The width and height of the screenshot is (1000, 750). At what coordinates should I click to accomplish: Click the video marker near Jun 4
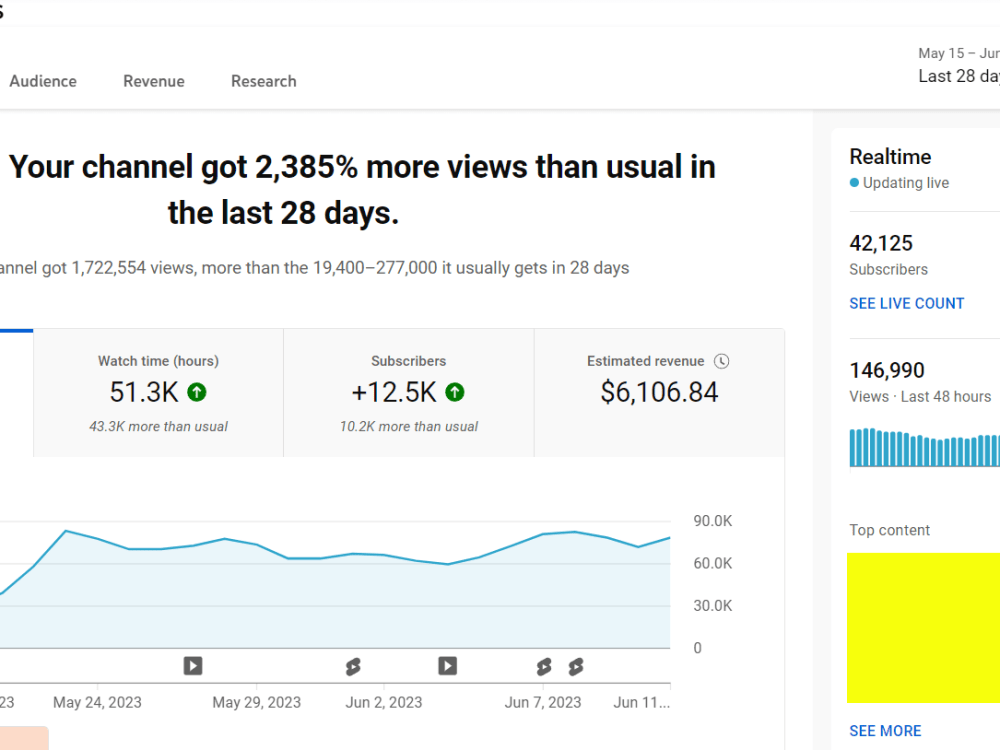pos(448,666)
